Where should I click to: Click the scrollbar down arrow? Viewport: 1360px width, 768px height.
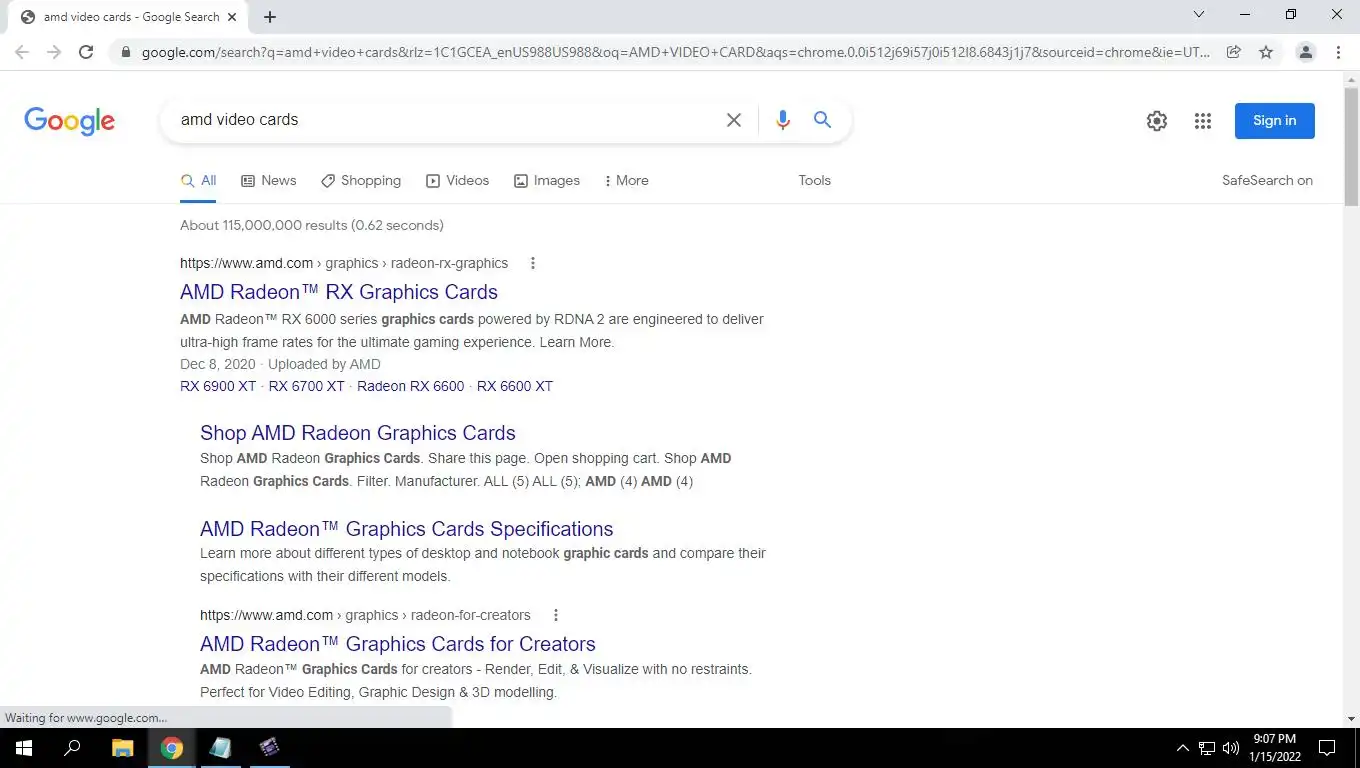tap(1351, 719)
